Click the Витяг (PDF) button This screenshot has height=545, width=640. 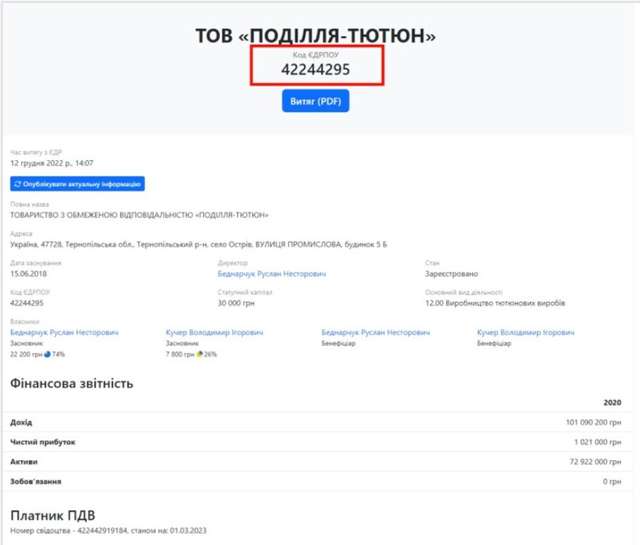315,102
